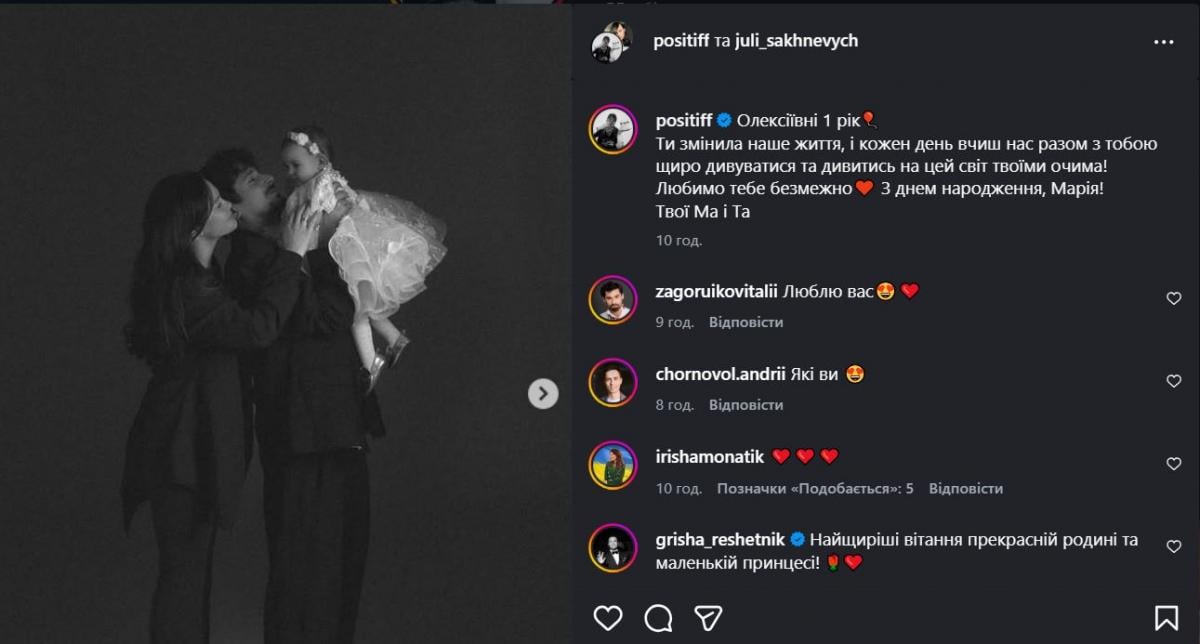Open the three-dot more options menu
1200x644 pixels.
click(x=1163, y=42)
